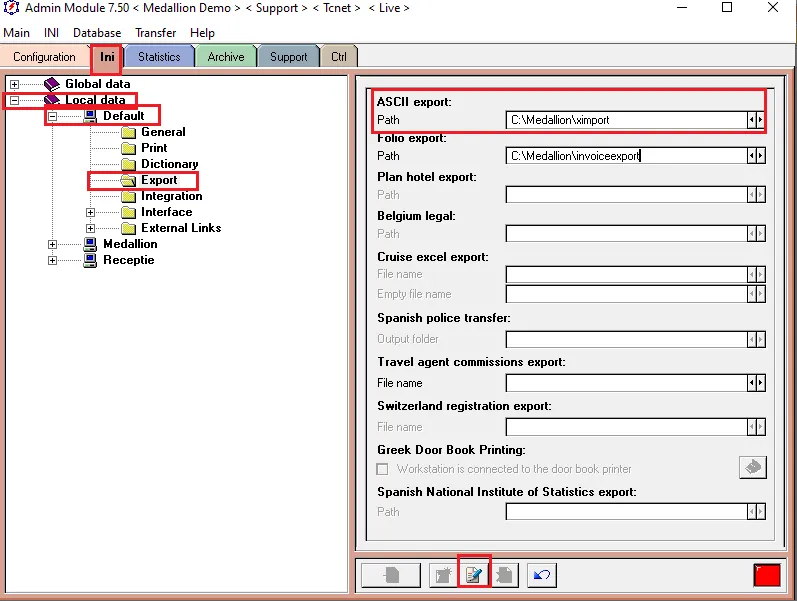The width and height of the screenshot is (797, 601).
Task: Enable Workstation is connected to door book printer
Action: click(x=382, y=469)
